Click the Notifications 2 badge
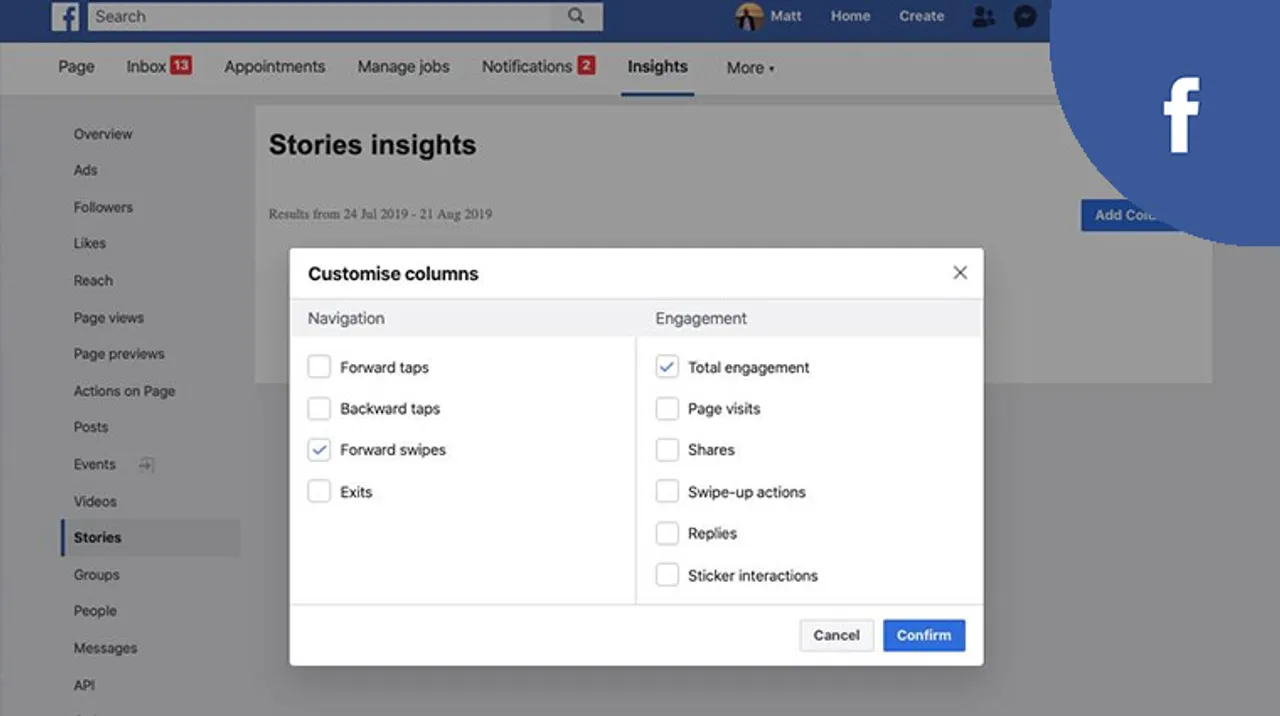Screen dimensions: 1280x716 click(586, 65)
